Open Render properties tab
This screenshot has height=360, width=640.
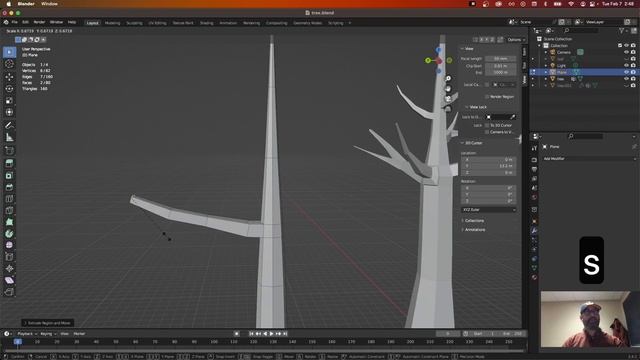pos(534,160)
